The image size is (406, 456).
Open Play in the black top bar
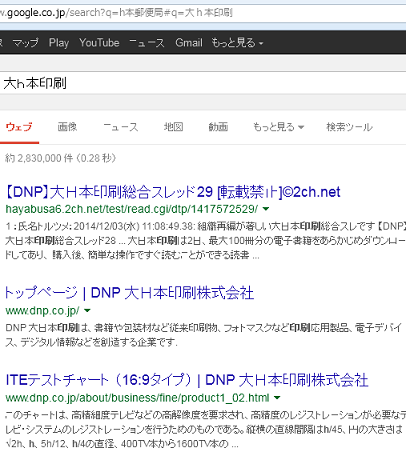tap(59, 43)
